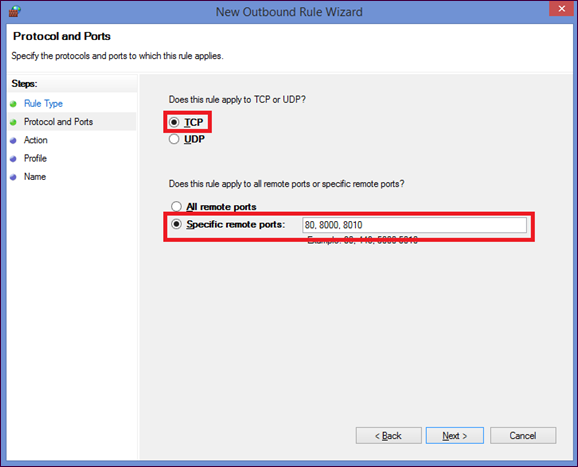Cancel the outbound rule wizard
This screenshot has width=578, height=467.
(x=523, y=436)
